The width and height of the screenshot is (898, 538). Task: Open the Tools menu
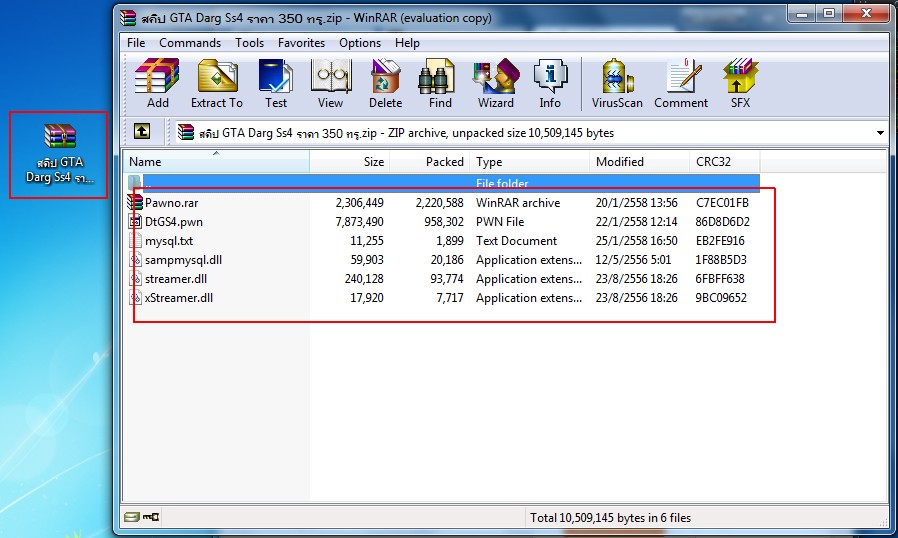(249, 43)
